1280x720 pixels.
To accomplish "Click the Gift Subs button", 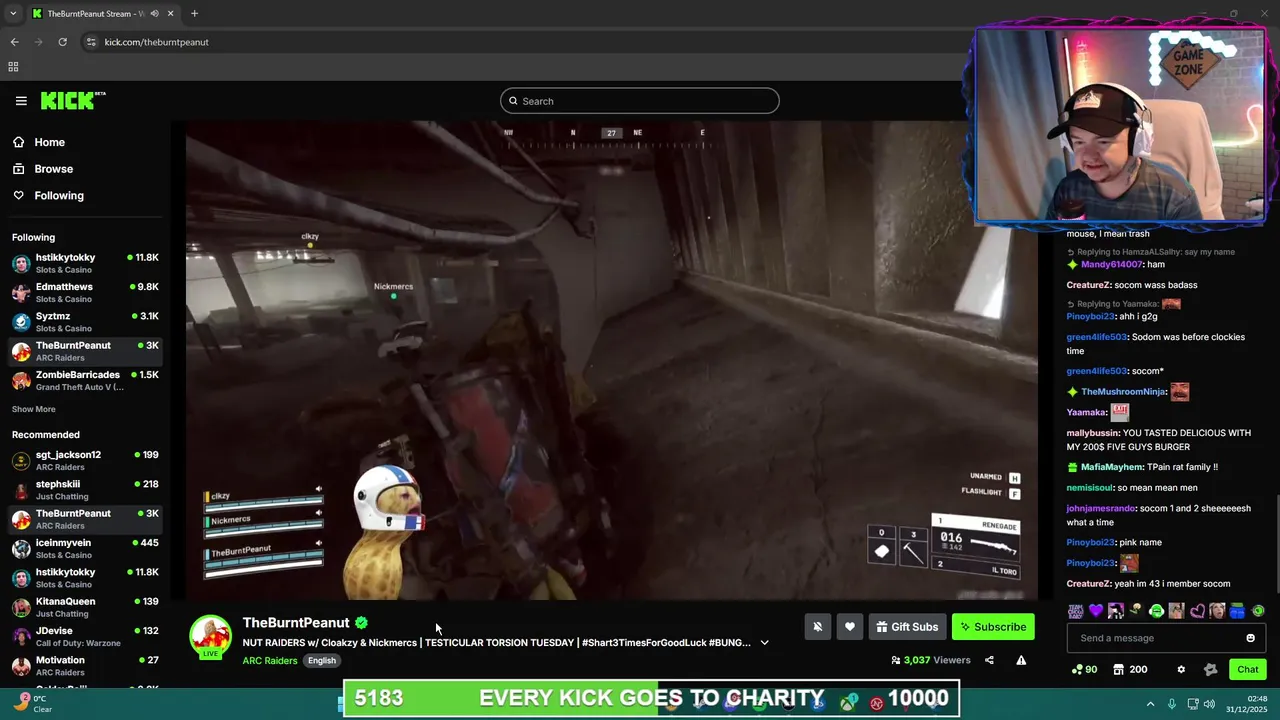I will (x=907, y=627).
